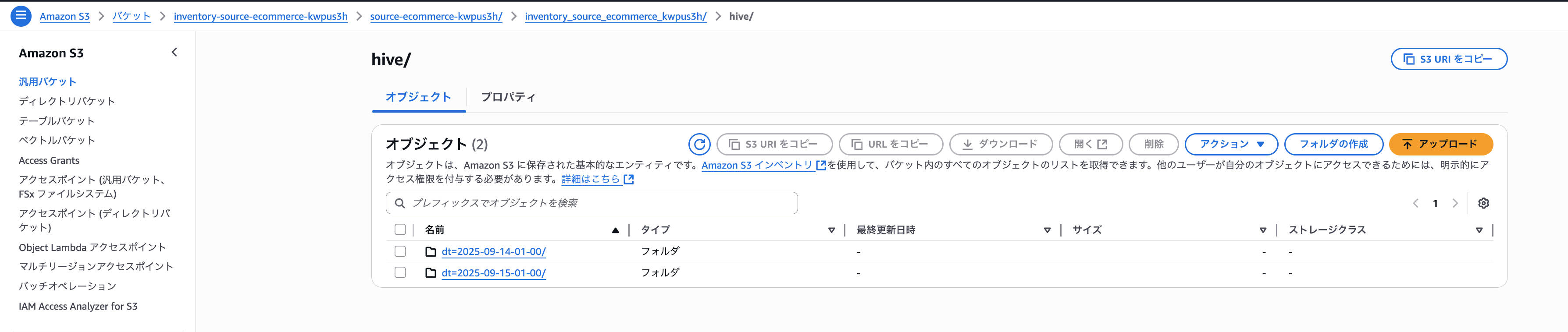The width and height of the screenshot is (1568, 332).
Task: Select ディレクトリバケット in sidebar
Action: (x=67, y=101)
